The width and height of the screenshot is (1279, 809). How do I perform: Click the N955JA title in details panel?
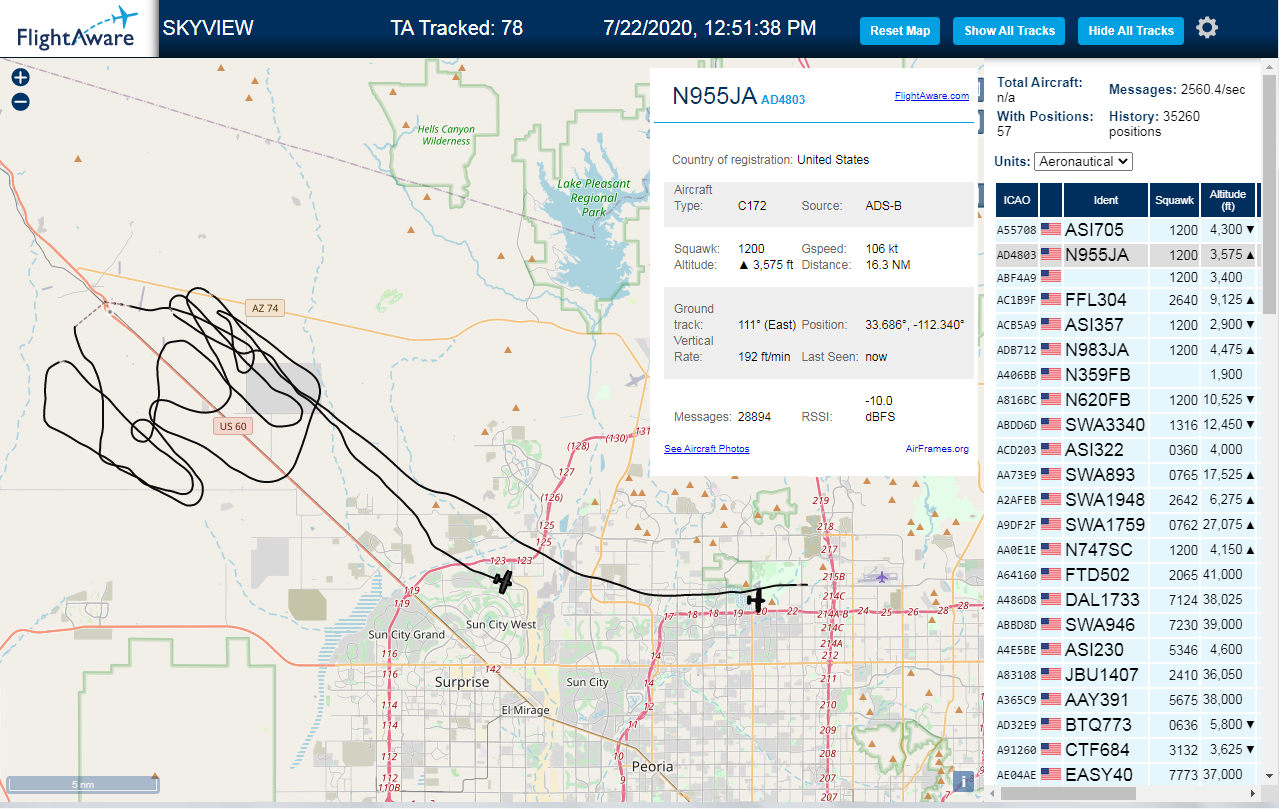tap(714, 96)
